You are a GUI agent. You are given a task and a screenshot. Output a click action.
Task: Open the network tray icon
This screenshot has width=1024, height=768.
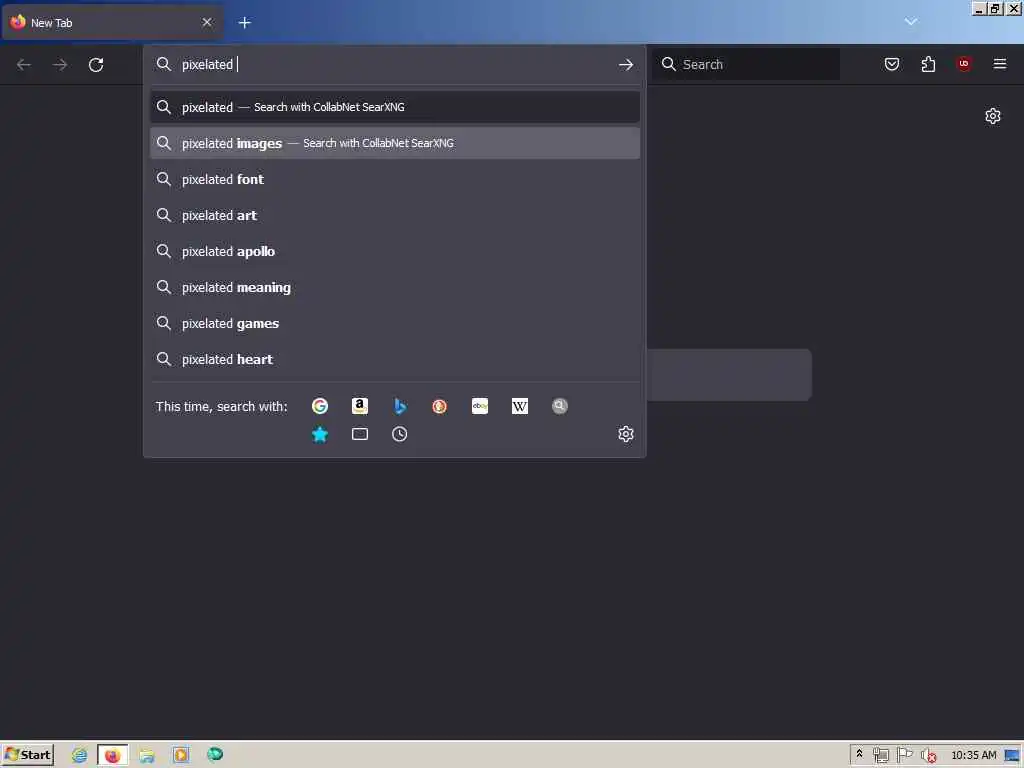(880, 755)
